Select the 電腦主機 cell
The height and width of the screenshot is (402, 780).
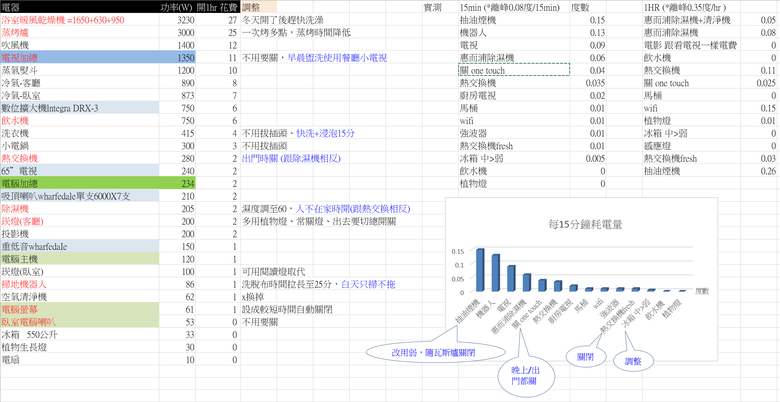click(80, 259)
